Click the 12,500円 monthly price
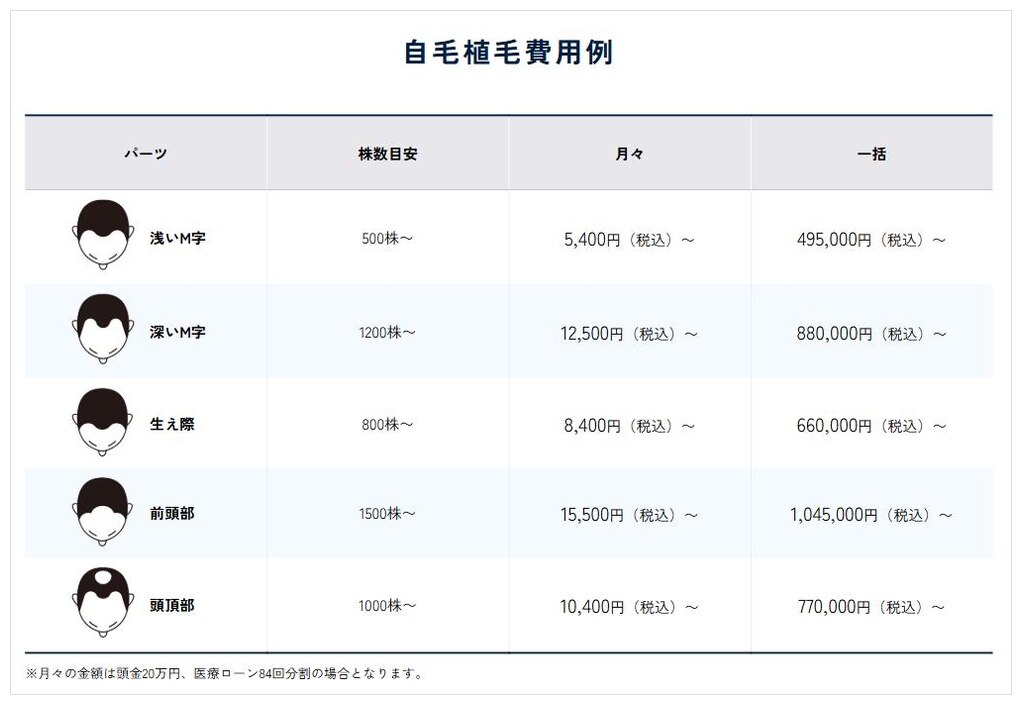1022x705 pixels. click(x=630, y=334)
